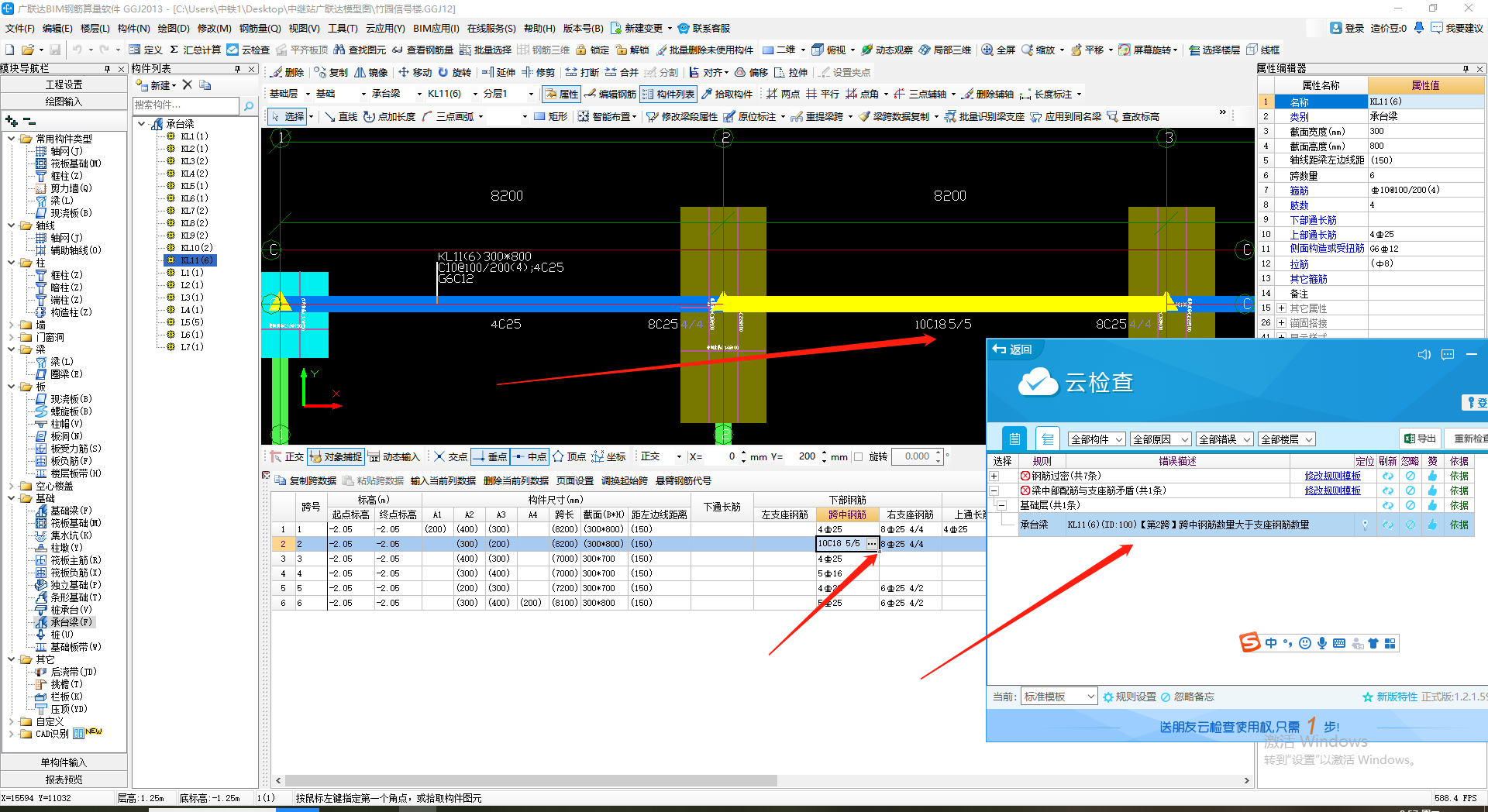Image resolution: width=1488 pixels, height=812 pixels.
Task: Select the 合并 merge tool
Action: pos(622,72)
